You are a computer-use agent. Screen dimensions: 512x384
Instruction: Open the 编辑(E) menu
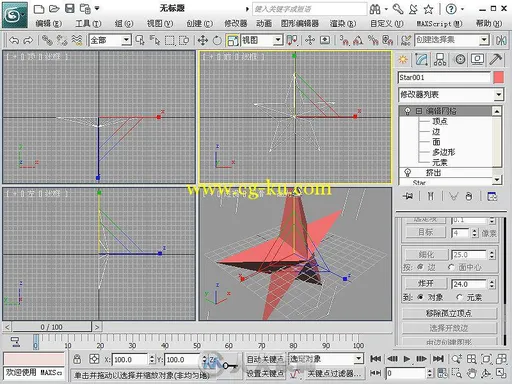[x=48, y=24]
